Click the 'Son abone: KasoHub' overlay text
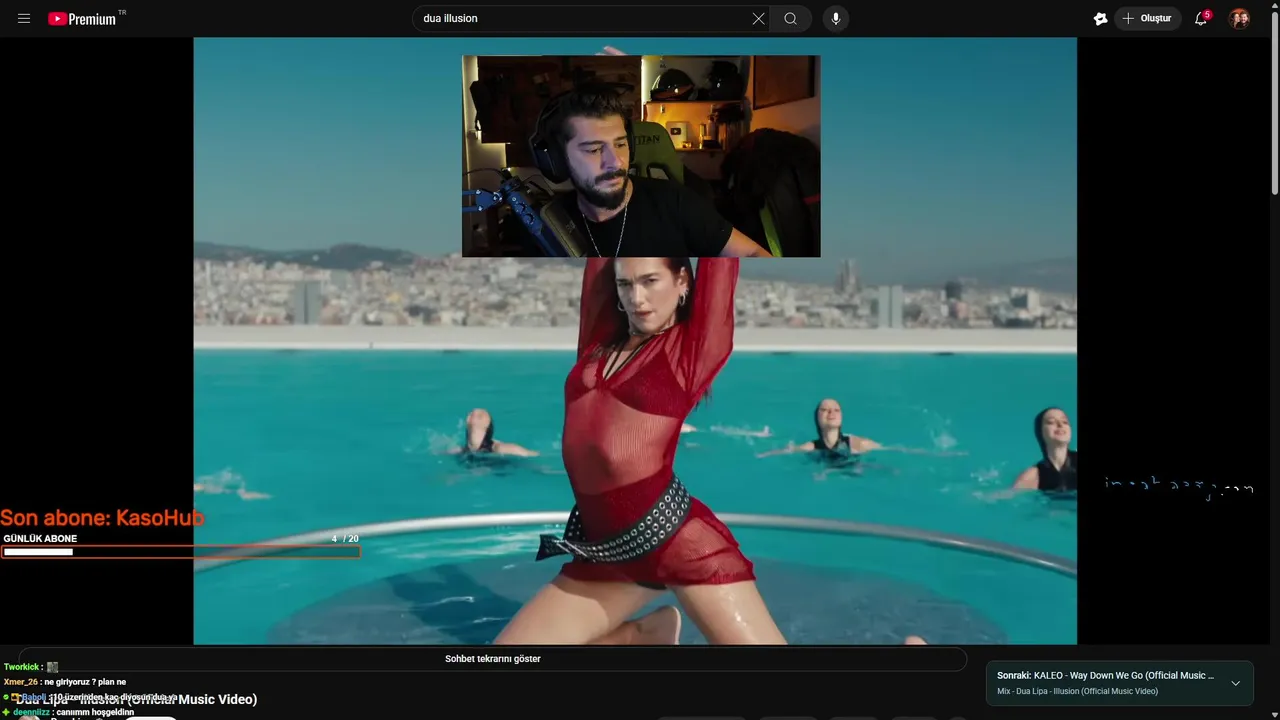The image size is (1280, 720). (x=102, y=518)
